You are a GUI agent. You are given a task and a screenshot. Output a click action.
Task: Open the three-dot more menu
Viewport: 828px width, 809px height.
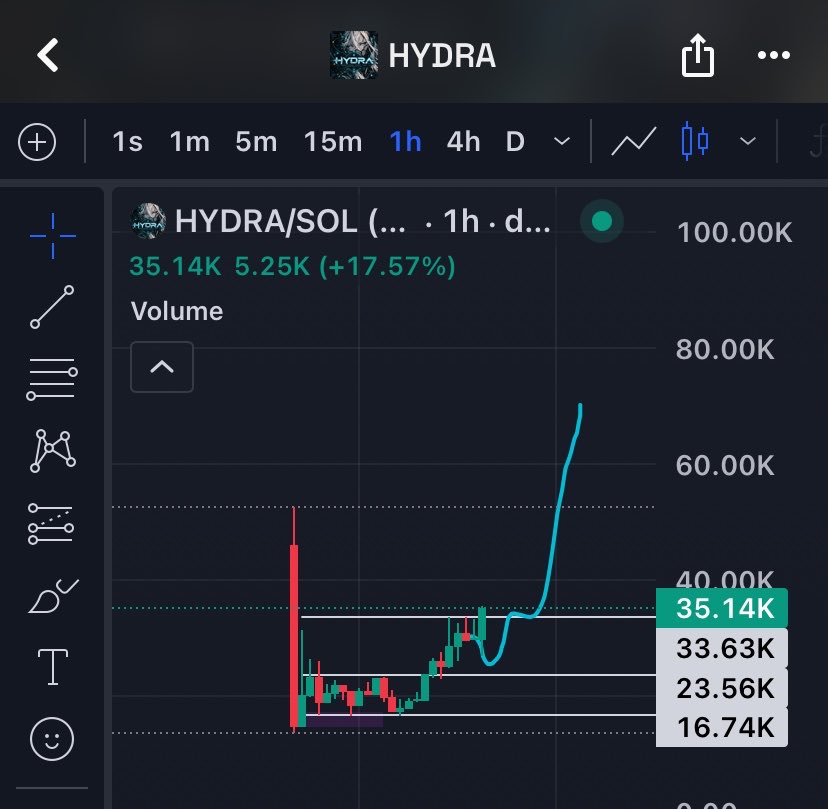click(774, 55)
